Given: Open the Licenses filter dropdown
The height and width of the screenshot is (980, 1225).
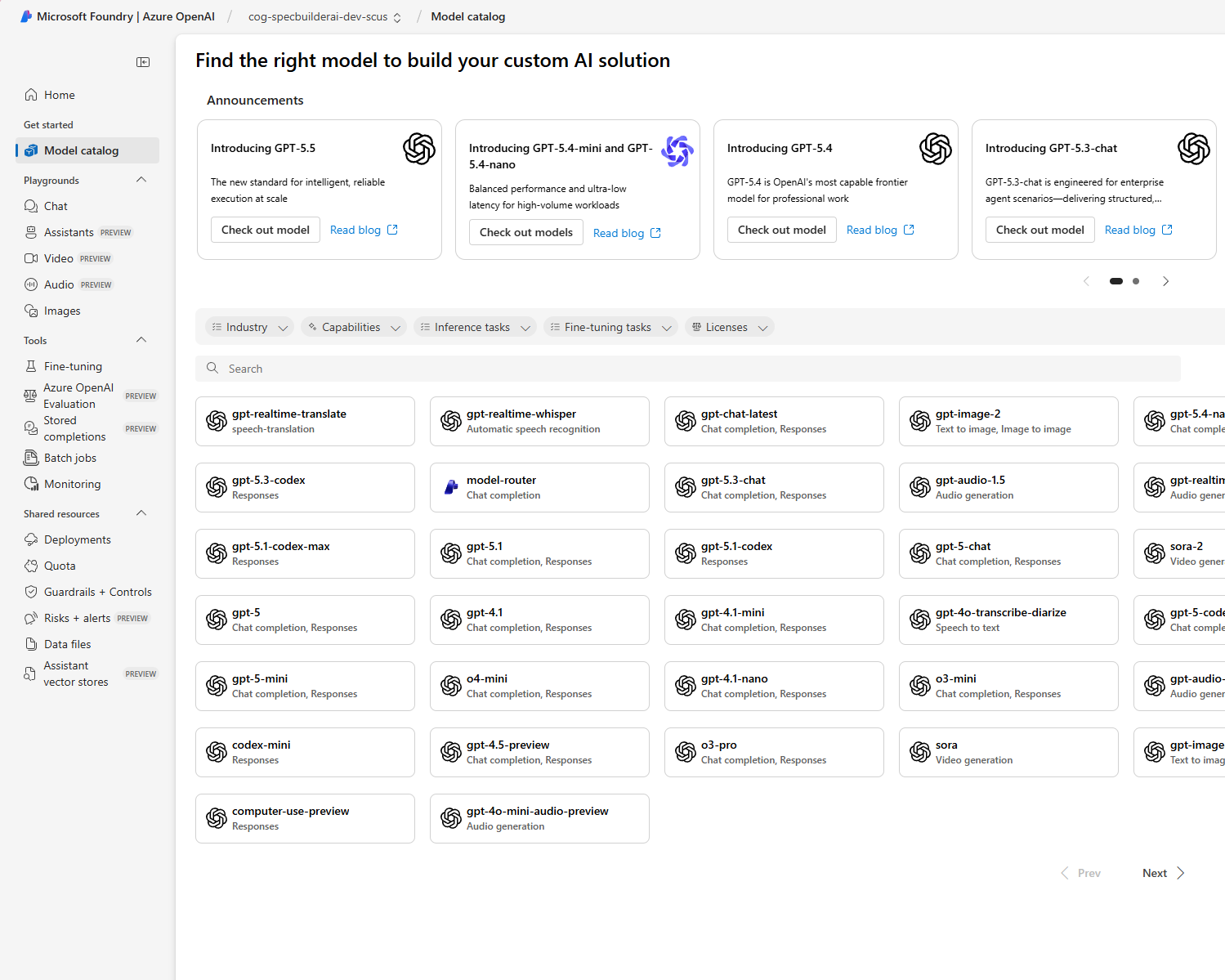Looking at the screenshot, I should (x=730, y=327).
